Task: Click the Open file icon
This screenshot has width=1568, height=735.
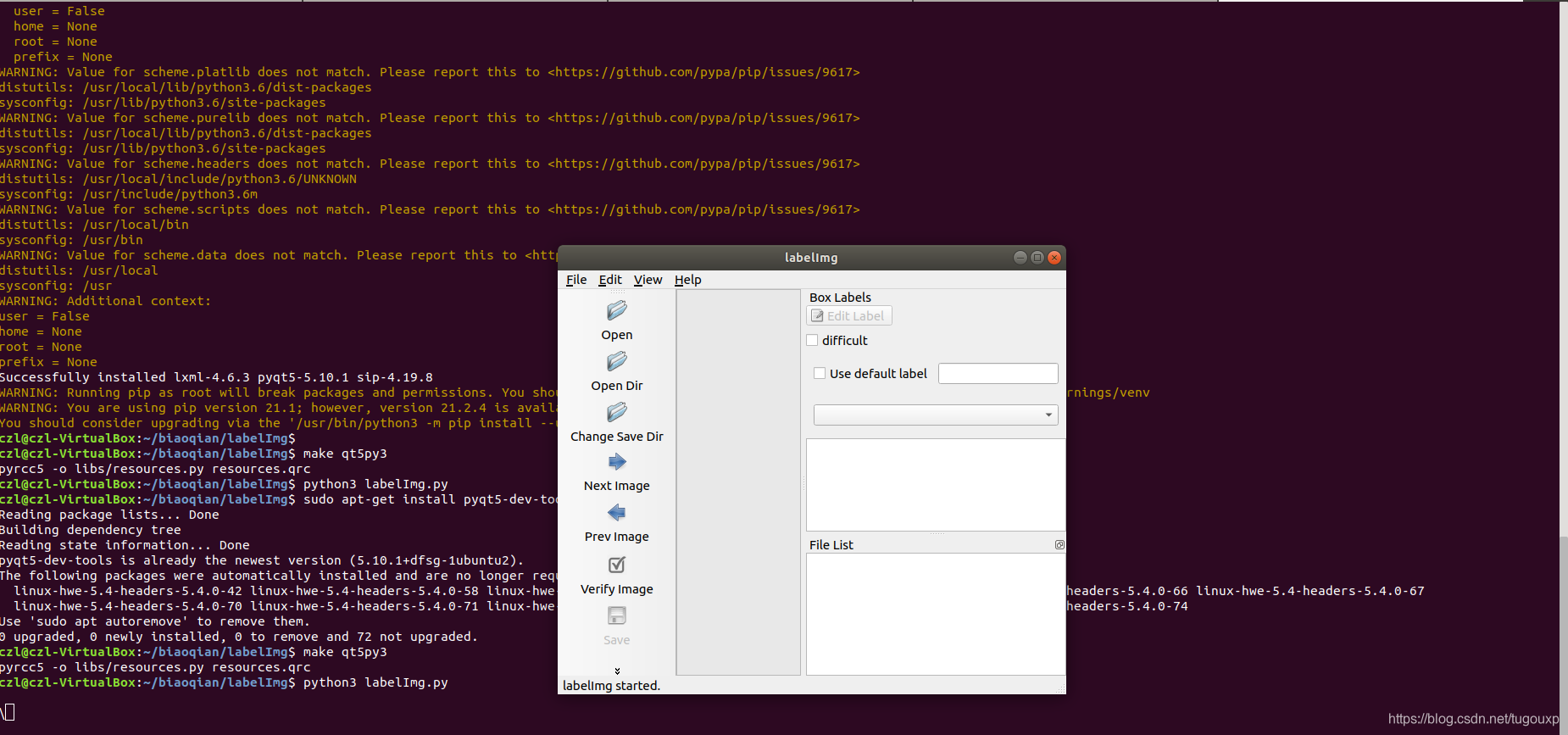Action: click(x=617, y=311)
